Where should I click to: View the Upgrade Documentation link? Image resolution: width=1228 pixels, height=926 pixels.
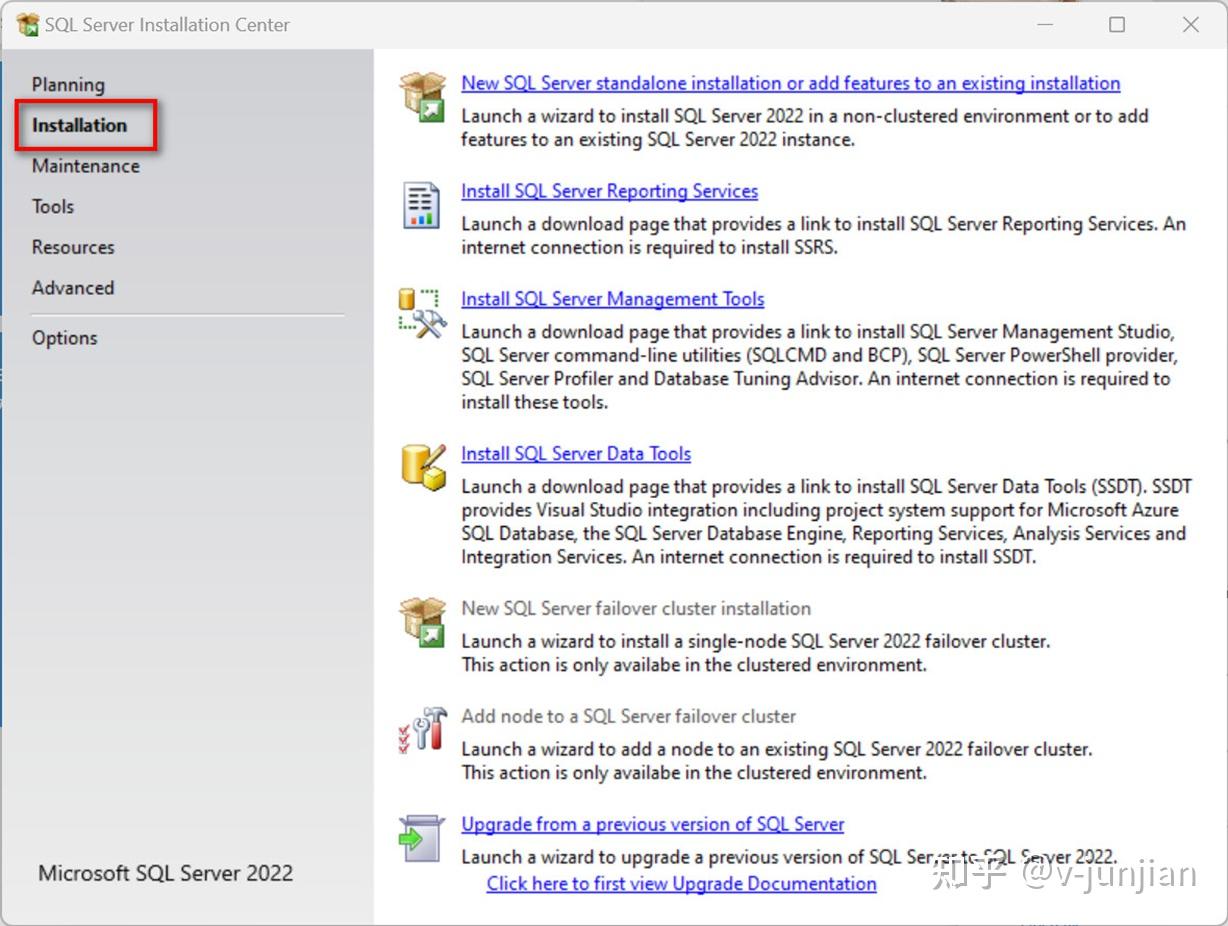coord(681,883)
